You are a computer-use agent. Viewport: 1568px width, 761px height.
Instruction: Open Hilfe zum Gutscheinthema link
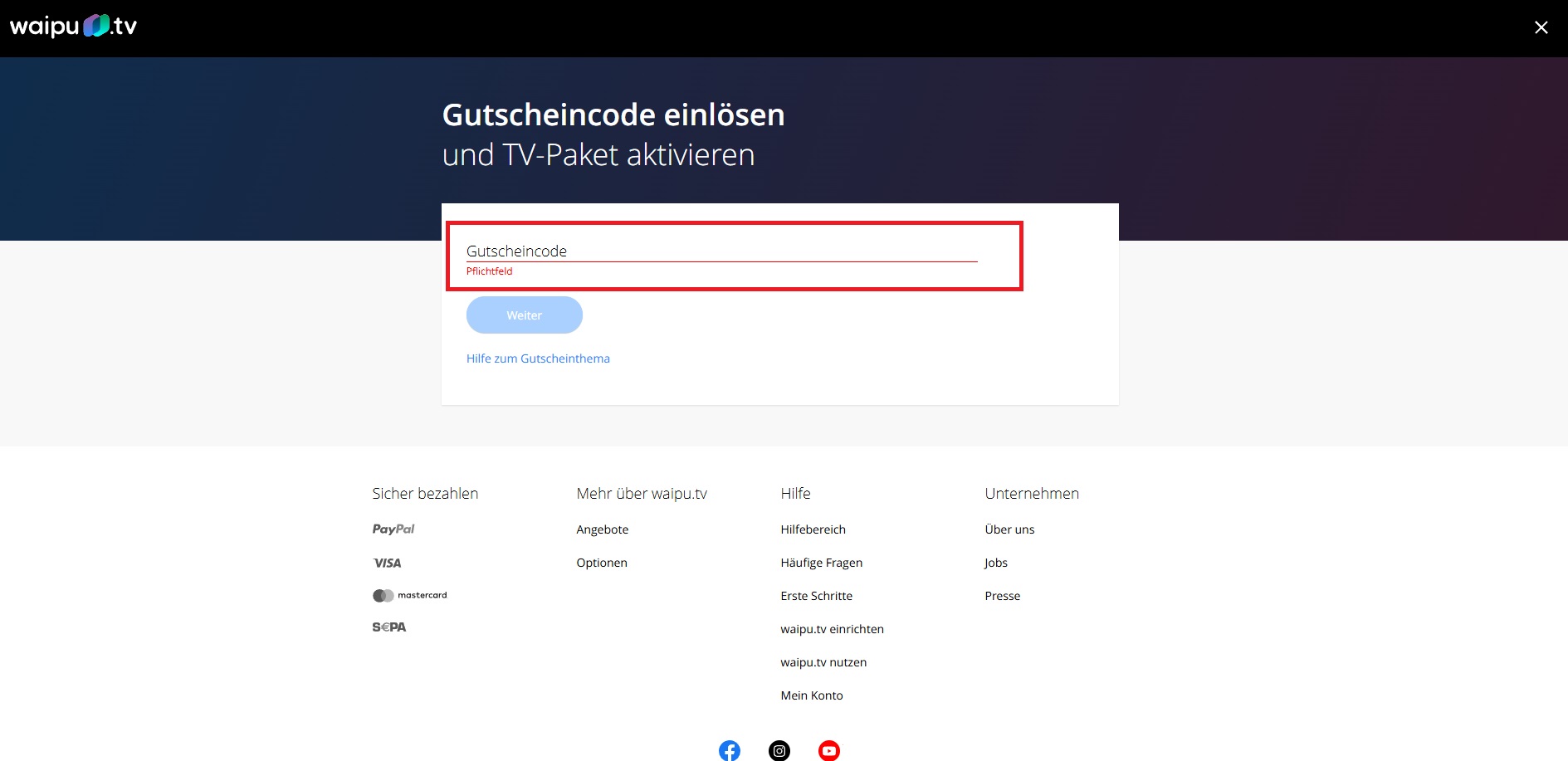[538, 359]
